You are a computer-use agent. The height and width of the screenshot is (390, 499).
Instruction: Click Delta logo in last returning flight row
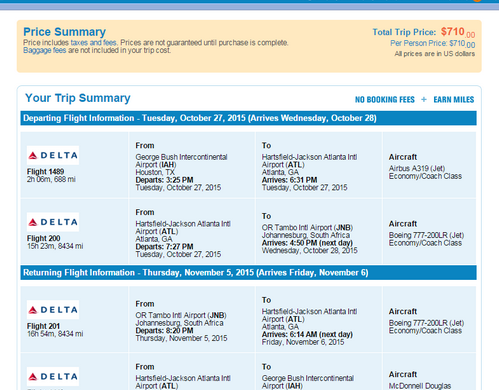tap(53, 376)
